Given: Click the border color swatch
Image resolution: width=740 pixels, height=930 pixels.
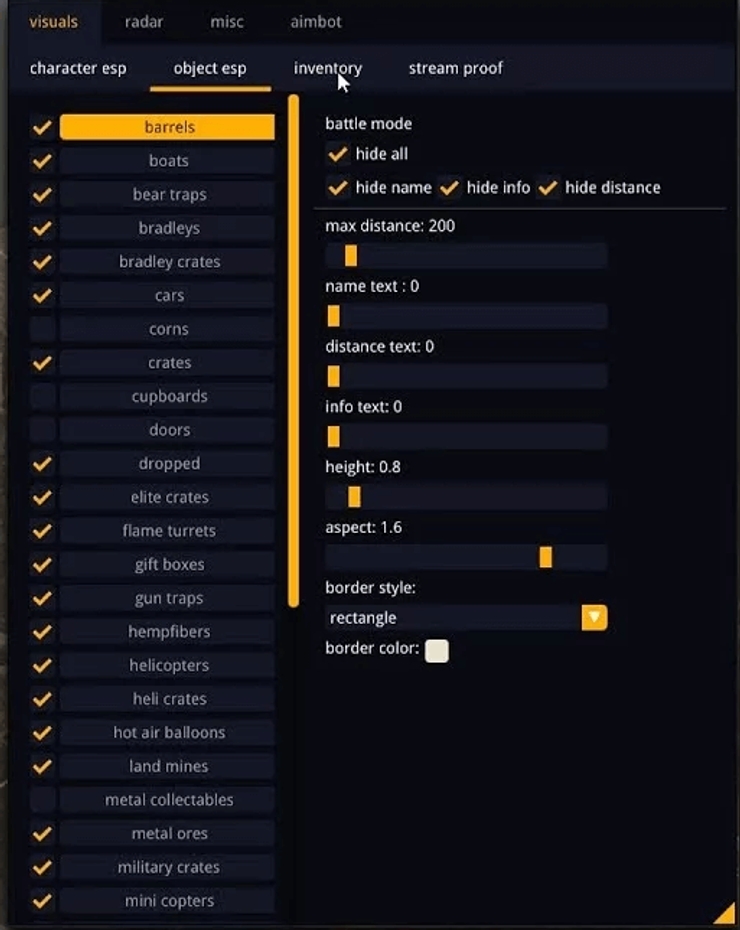Looking at the screenshot, I should (x=436, y=649).
